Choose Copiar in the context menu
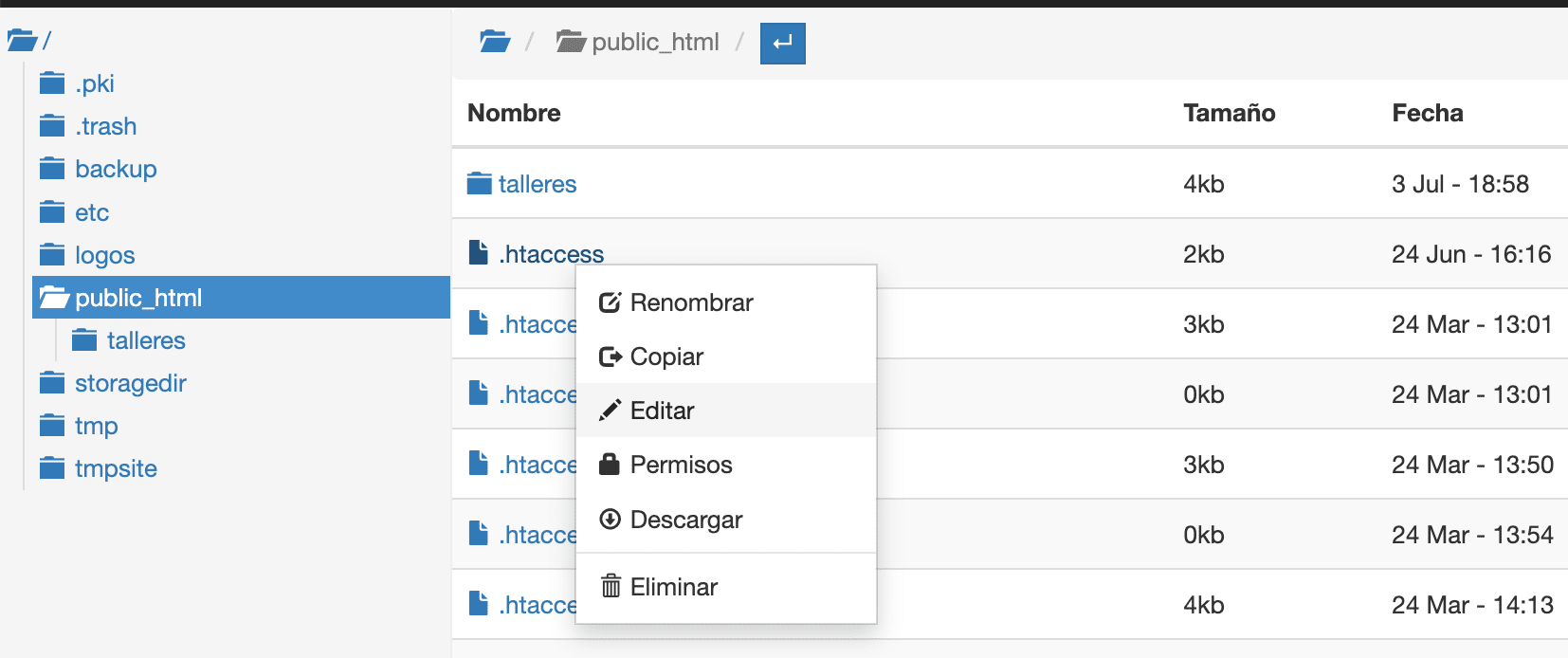The image size is (1568, 658). pos(666,356)
